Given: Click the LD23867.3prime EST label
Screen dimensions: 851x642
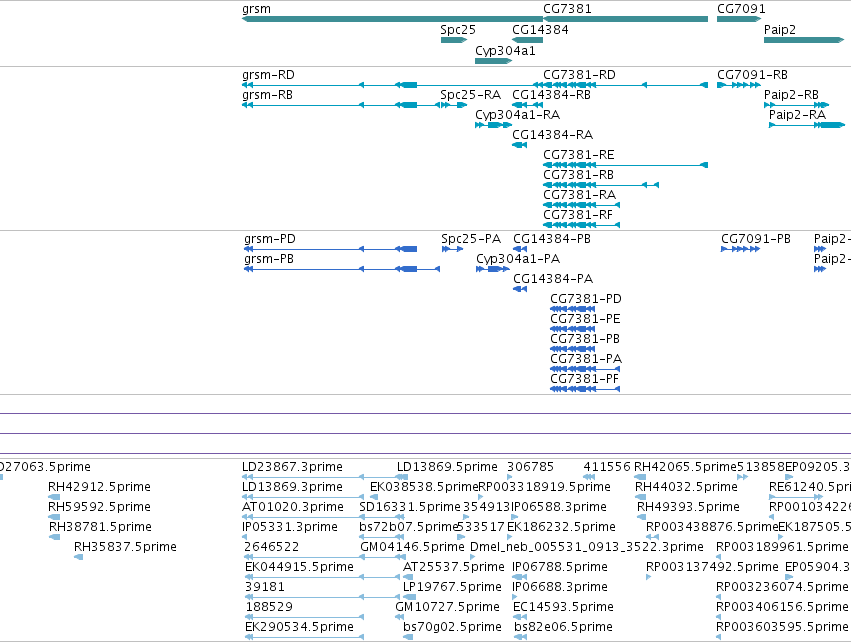Looking at the screenshot, I should tap(292, 467).
